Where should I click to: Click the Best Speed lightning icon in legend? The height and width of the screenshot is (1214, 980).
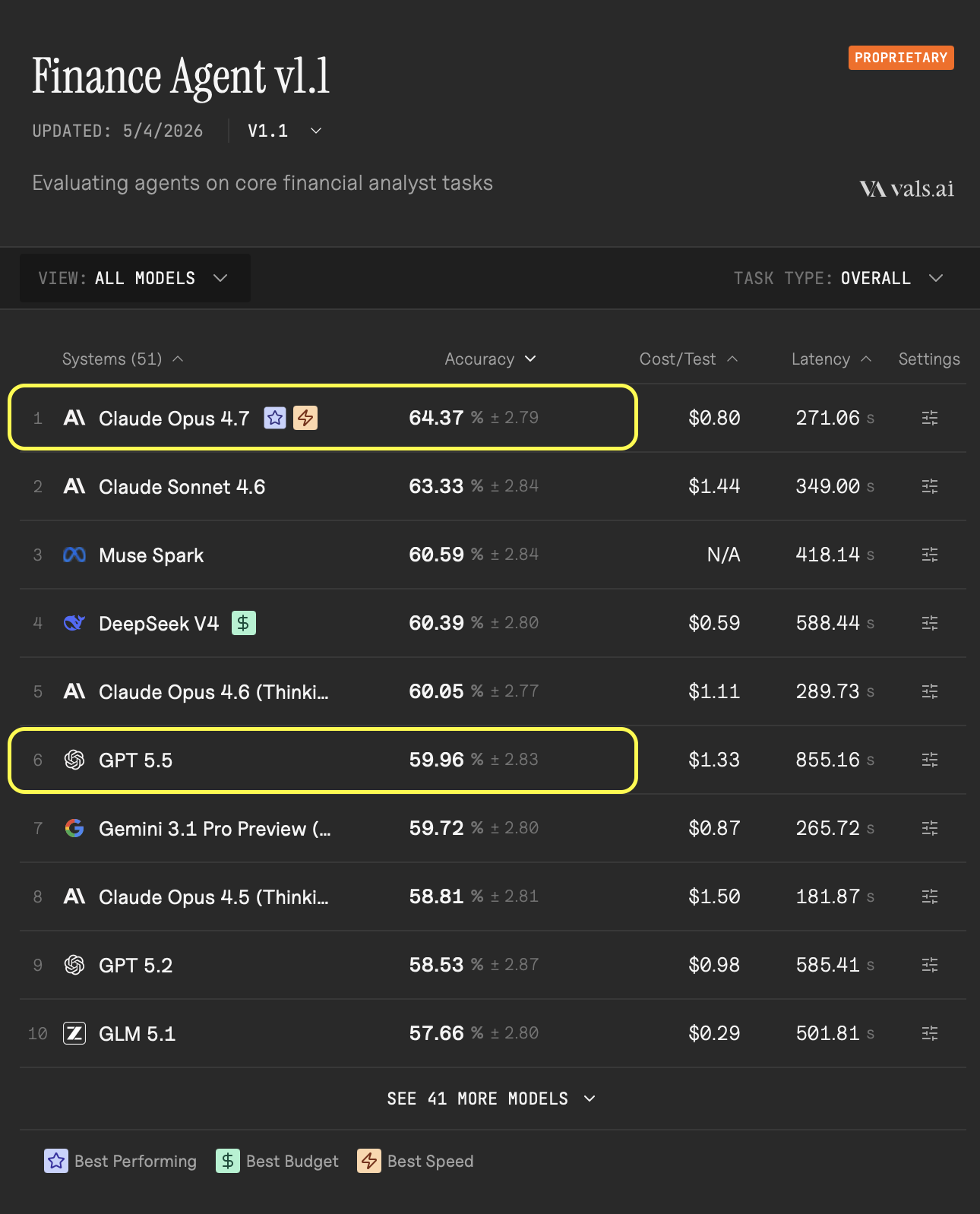click(x=369, y=1161)
